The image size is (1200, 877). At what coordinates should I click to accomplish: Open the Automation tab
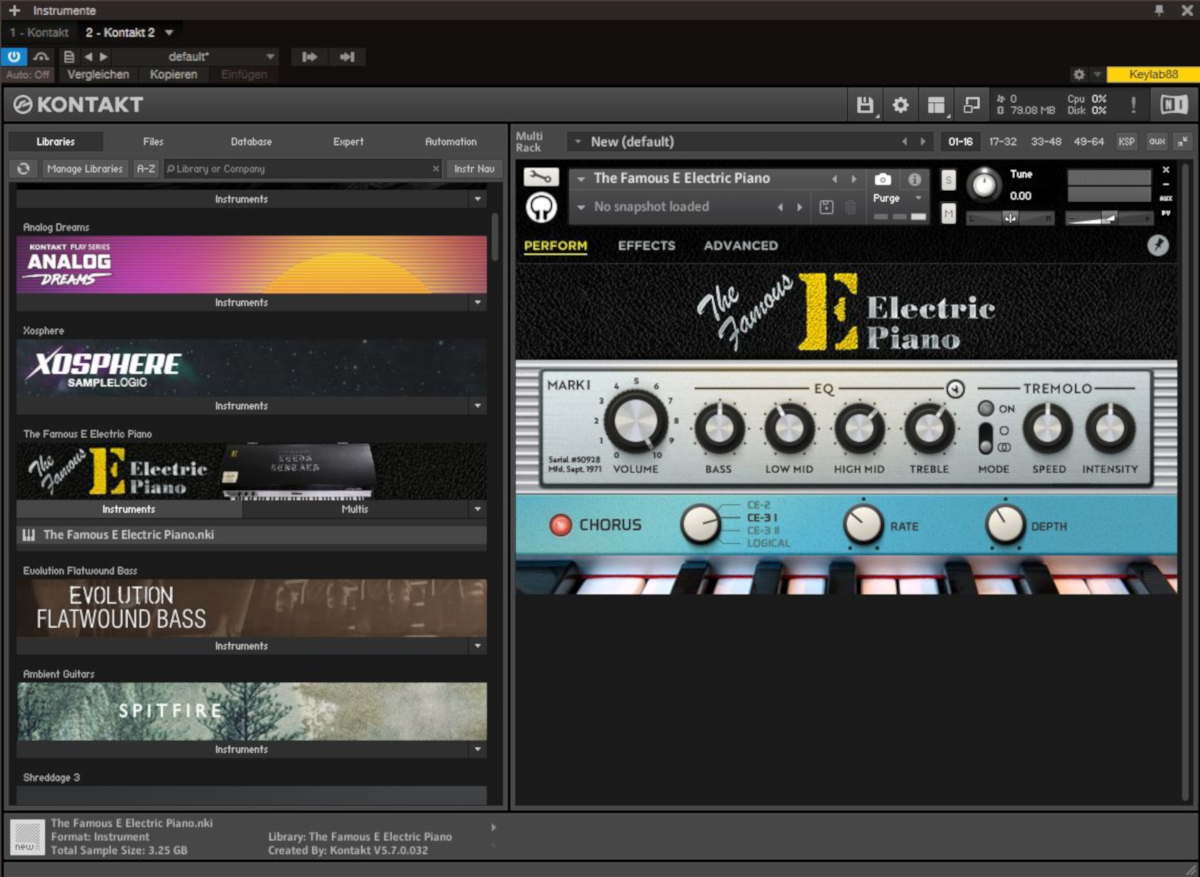pyautogui.click(x=451, y=142)
